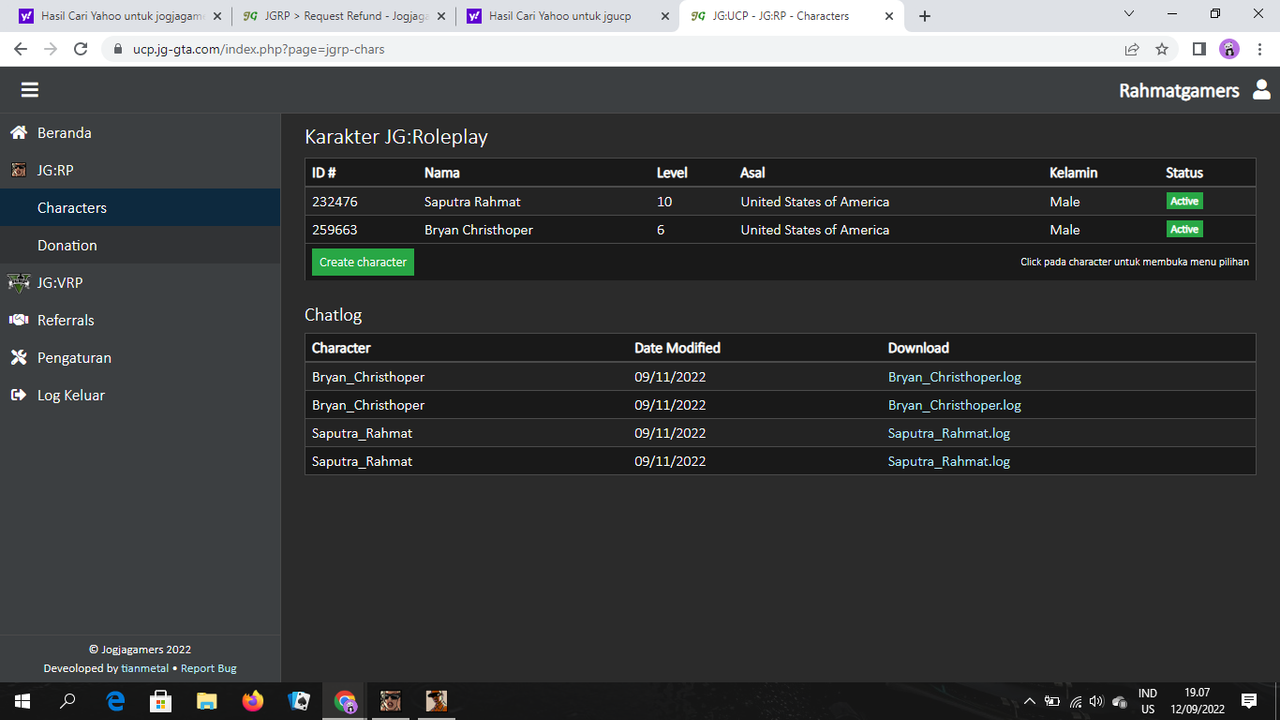Open Windows taskbar search
1280x720 pixels.
point(68,701)
